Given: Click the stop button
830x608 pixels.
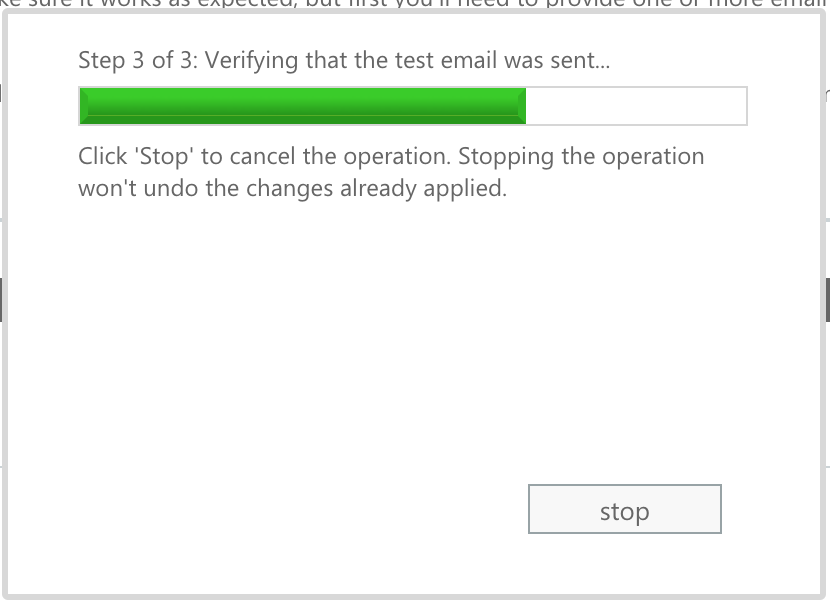Looking at the screenshot, I should click(625, 509).
